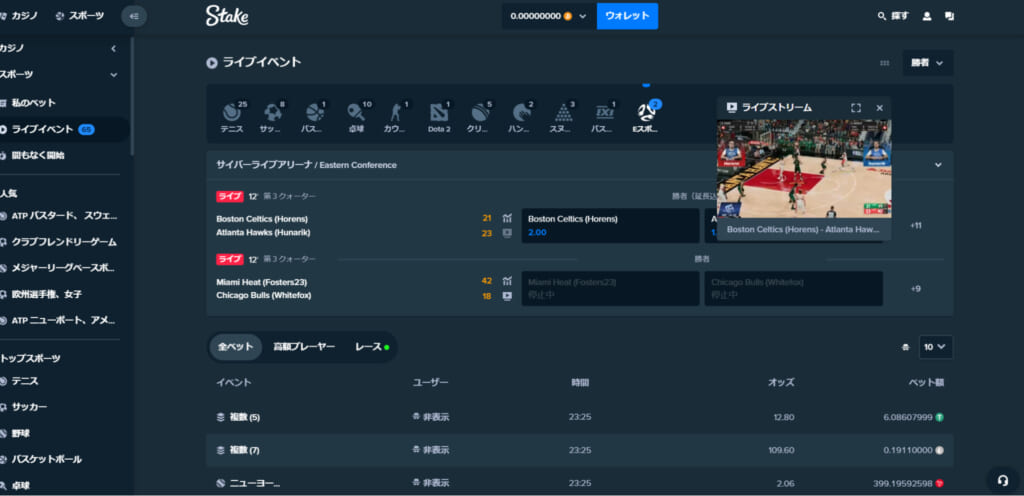The height and width of the screenshot is (496, 1024).
Task: Open the chat icon in header
Action: click(x=949, y=16)
